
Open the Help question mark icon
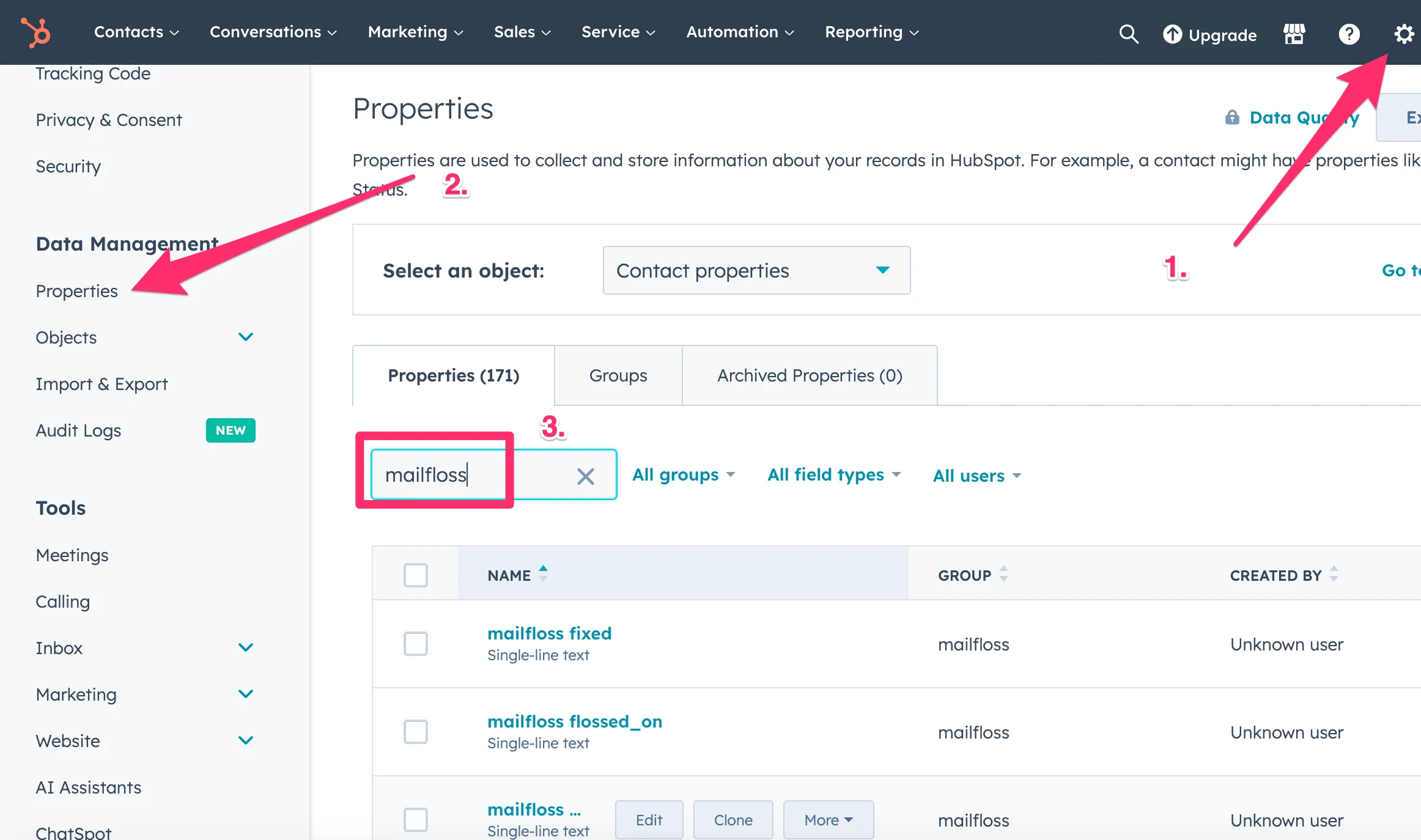click(1349, 34)
